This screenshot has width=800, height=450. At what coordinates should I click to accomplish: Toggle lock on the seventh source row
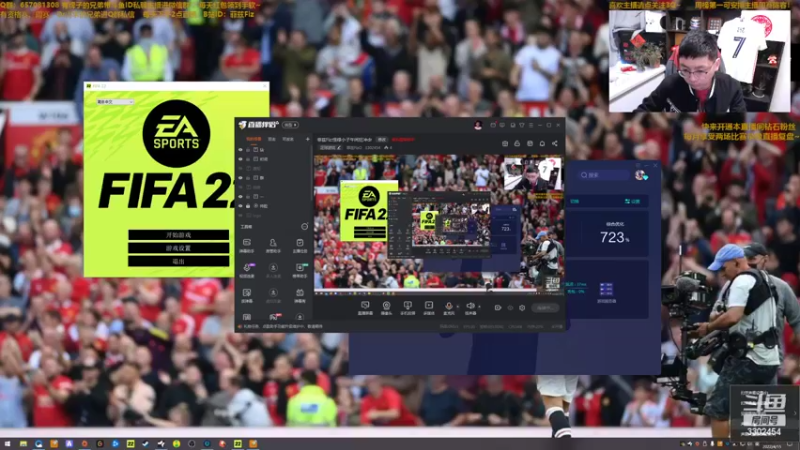[x=248, y=206]
